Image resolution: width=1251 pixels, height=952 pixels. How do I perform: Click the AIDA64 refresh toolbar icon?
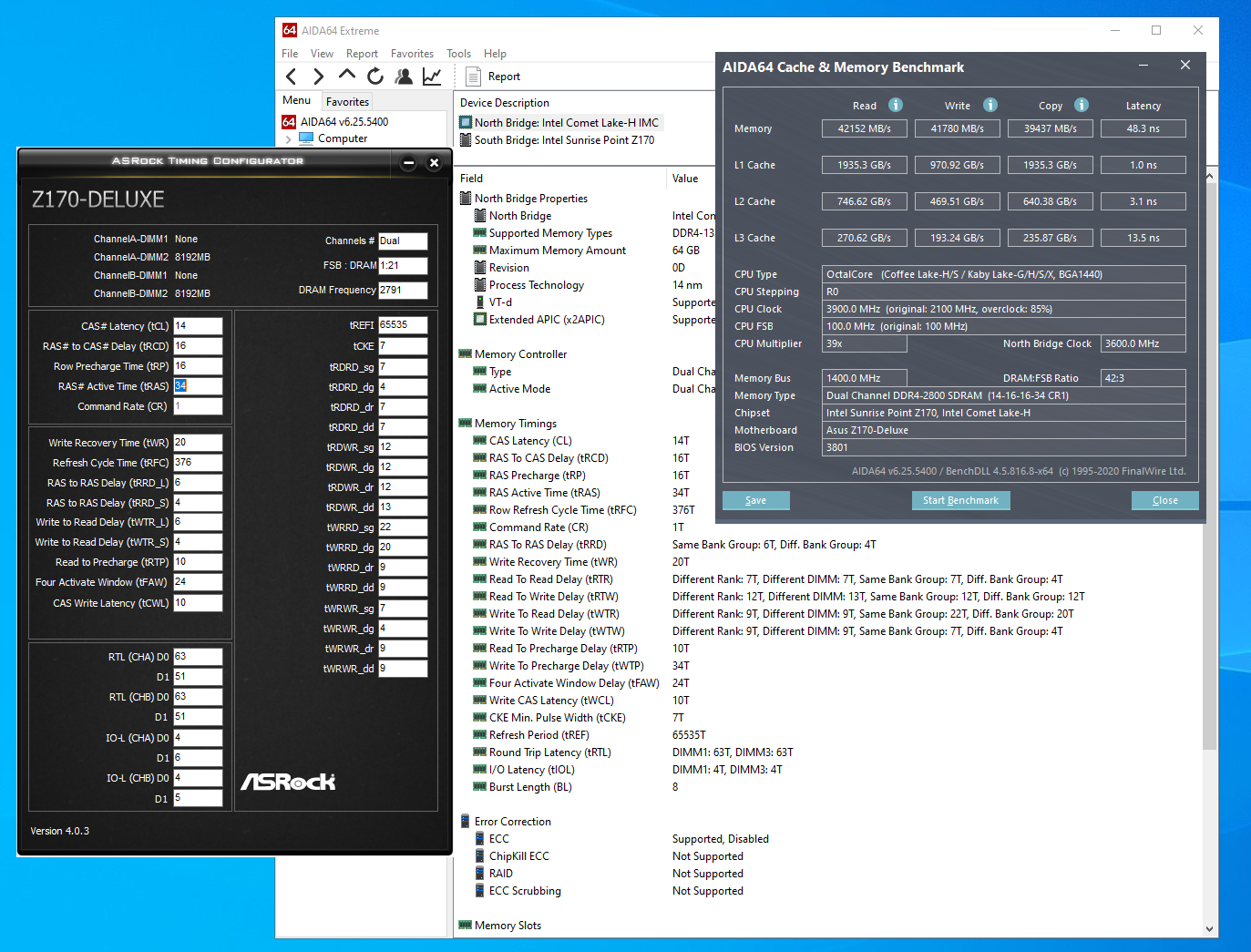(x=375, y=77)
